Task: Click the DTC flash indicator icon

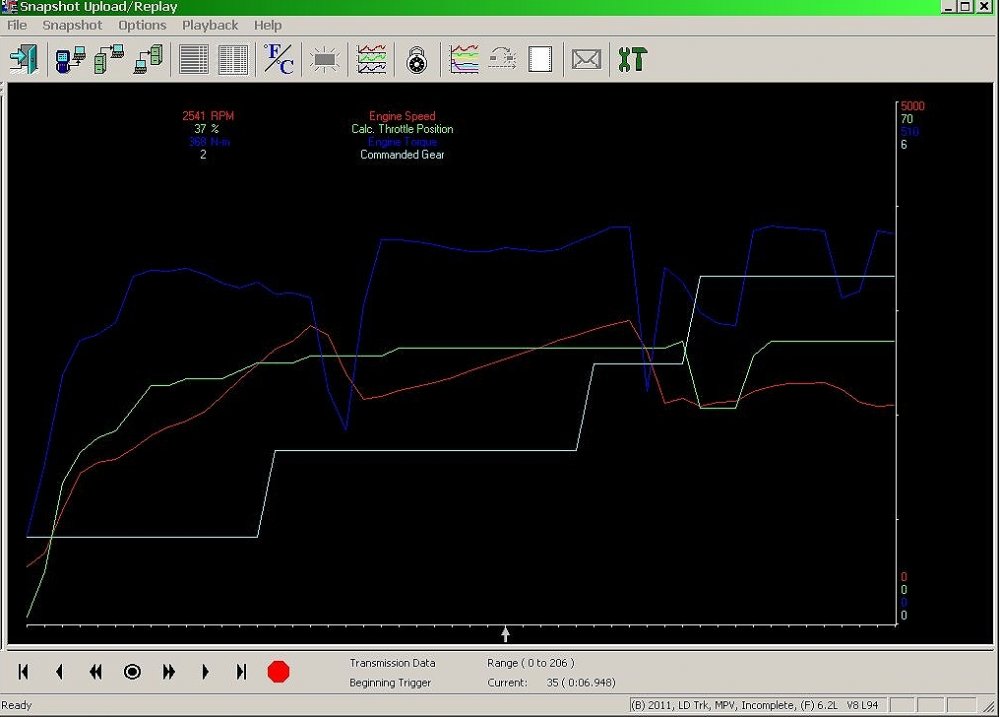Action: (x=324, y=59)
